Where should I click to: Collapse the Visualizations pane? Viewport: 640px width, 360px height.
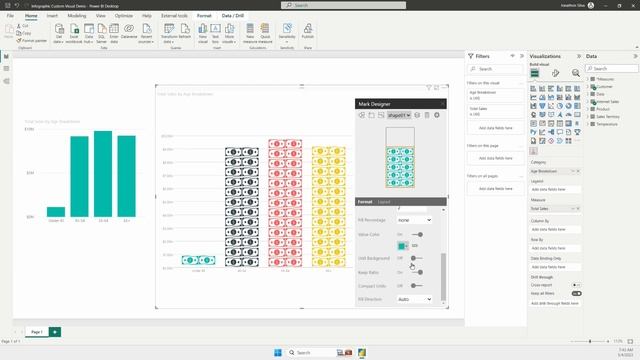coord(578,56)
